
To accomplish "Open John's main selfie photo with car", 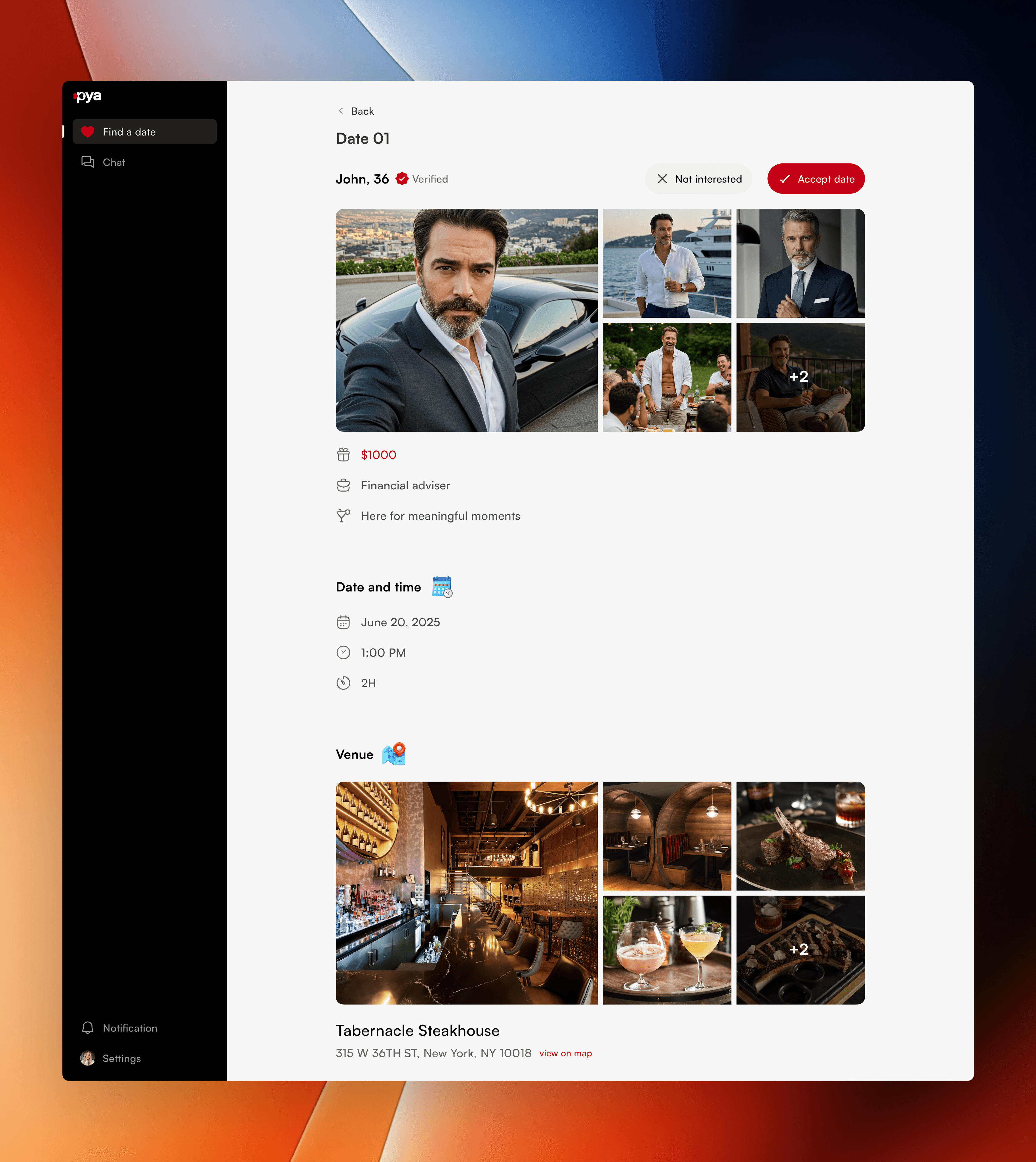I will coord(466,320).
